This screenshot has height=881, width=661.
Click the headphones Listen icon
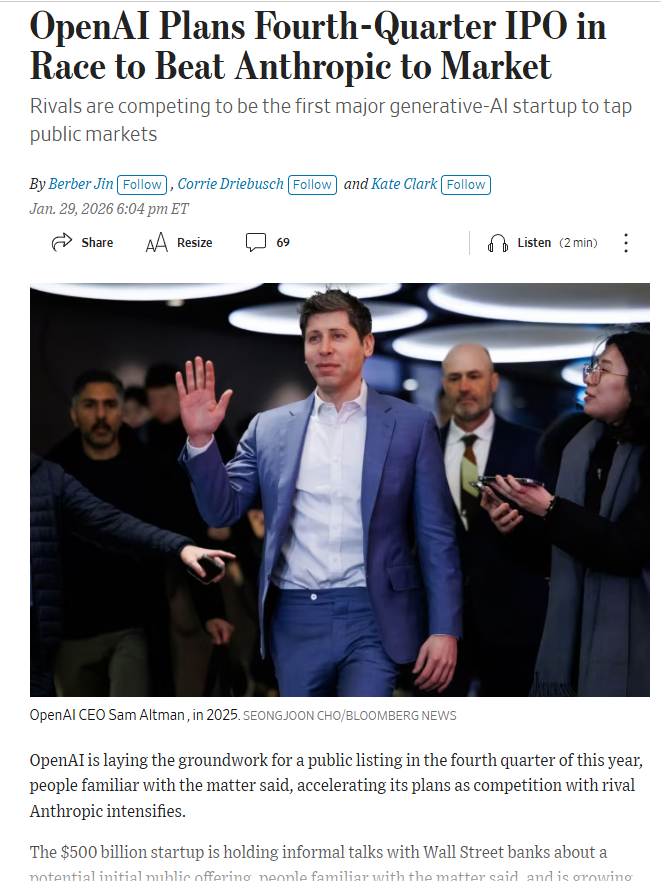pyautogui.click(x=497, y=243)
